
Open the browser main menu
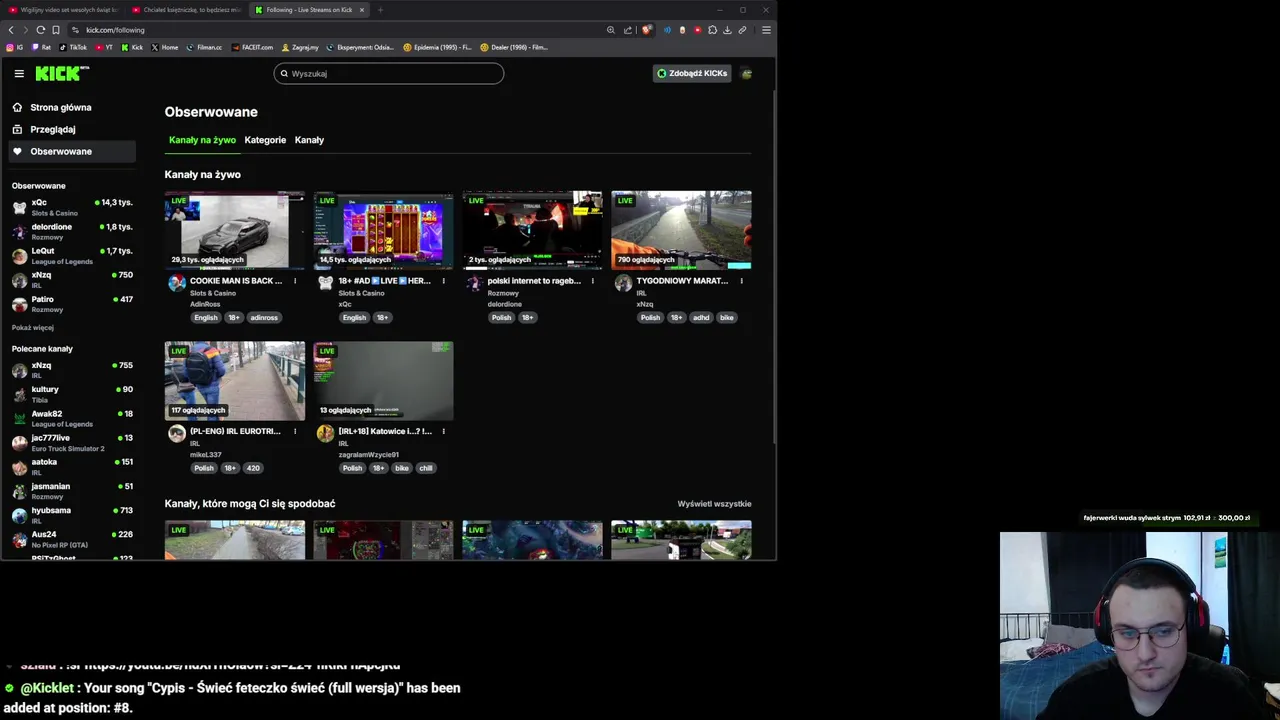[x=766, y=30]
